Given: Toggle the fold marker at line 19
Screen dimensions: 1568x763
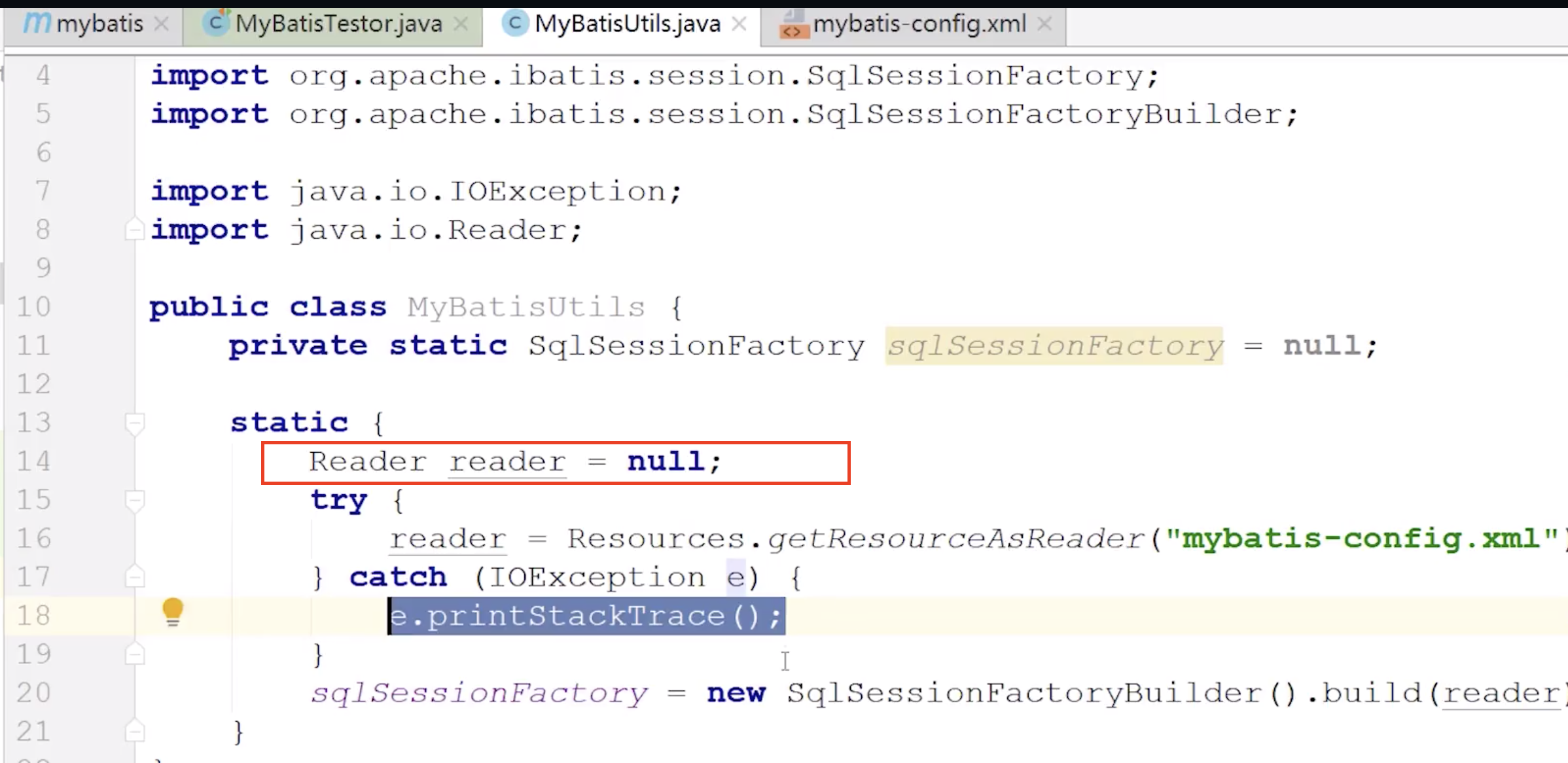Looking at the screenshot, I should [x=134, y=654].
